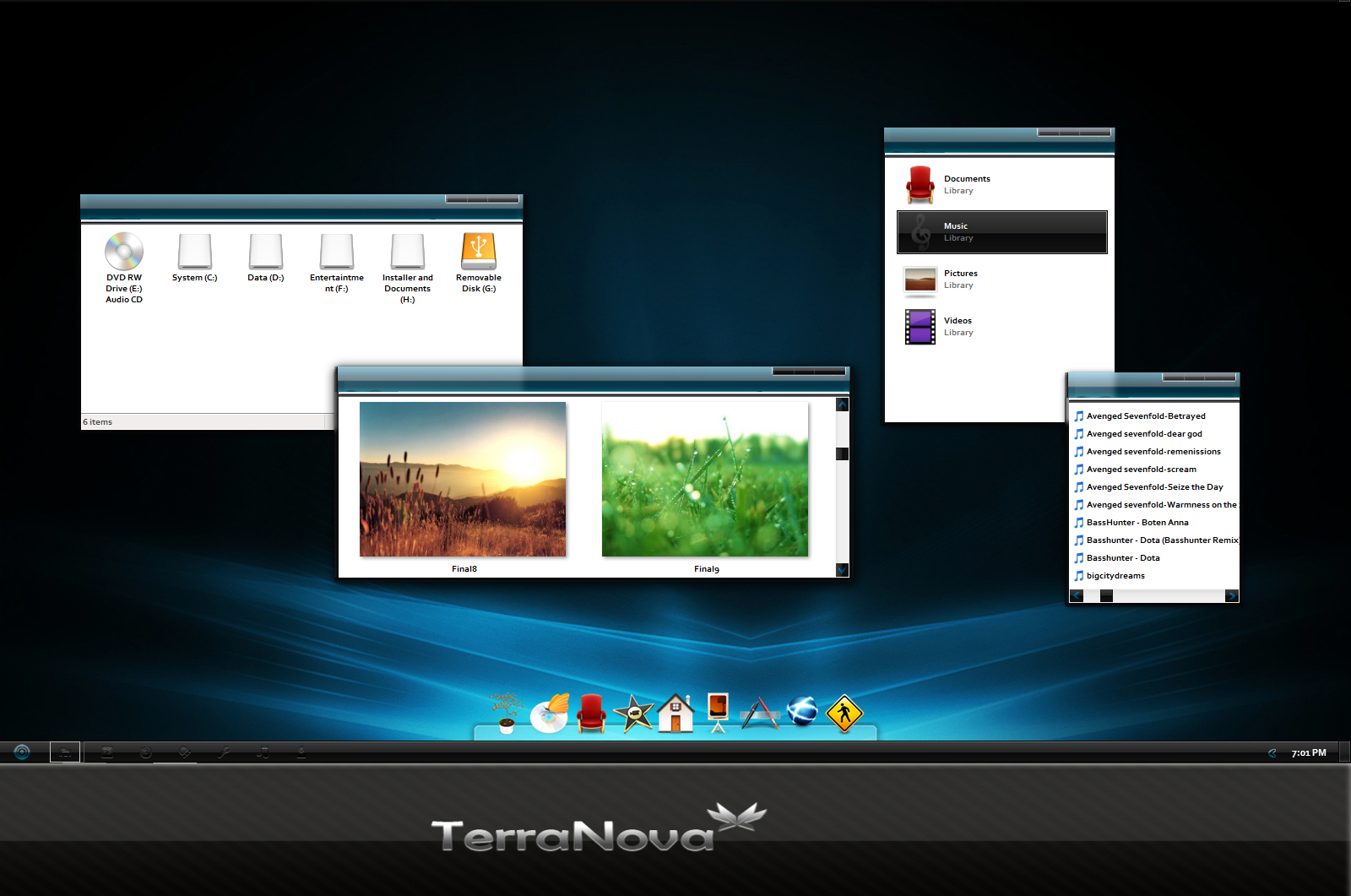The width and height of the screenshot is (1351, 896).
Task: Click the taskbar start orb
Action: (x=21, y=752)
